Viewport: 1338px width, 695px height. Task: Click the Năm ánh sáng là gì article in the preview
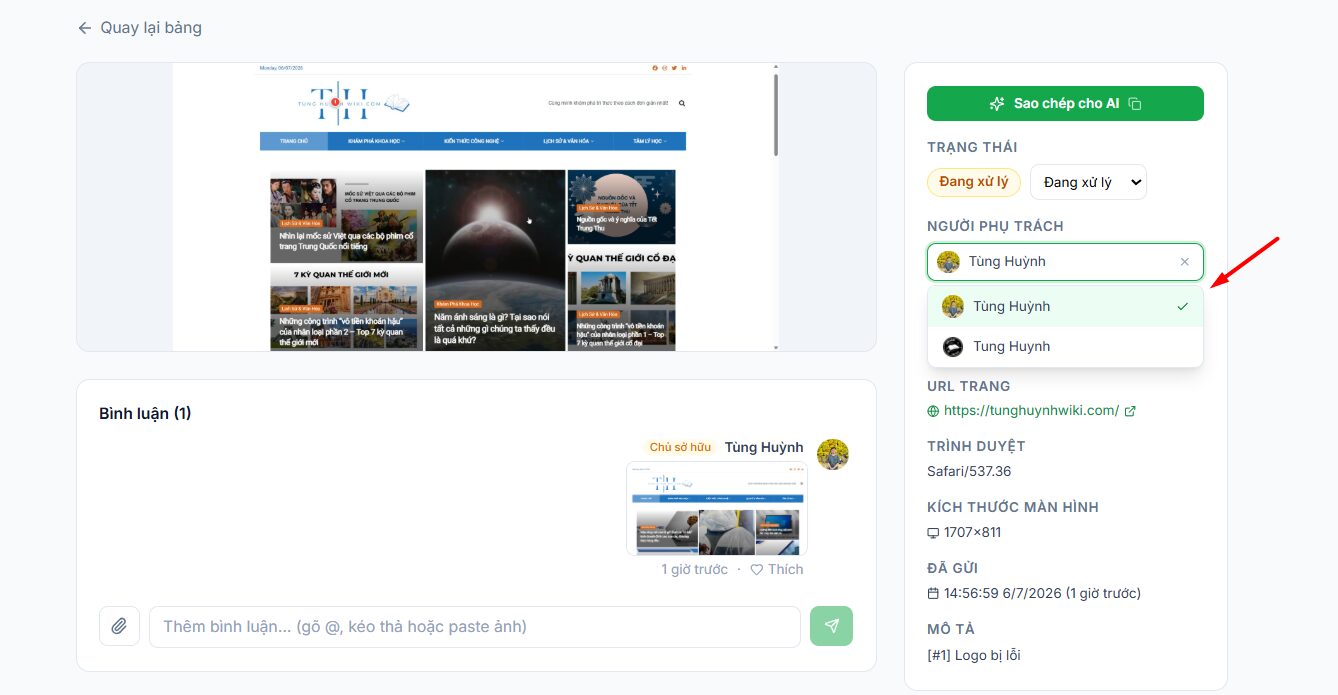[495, 260]
